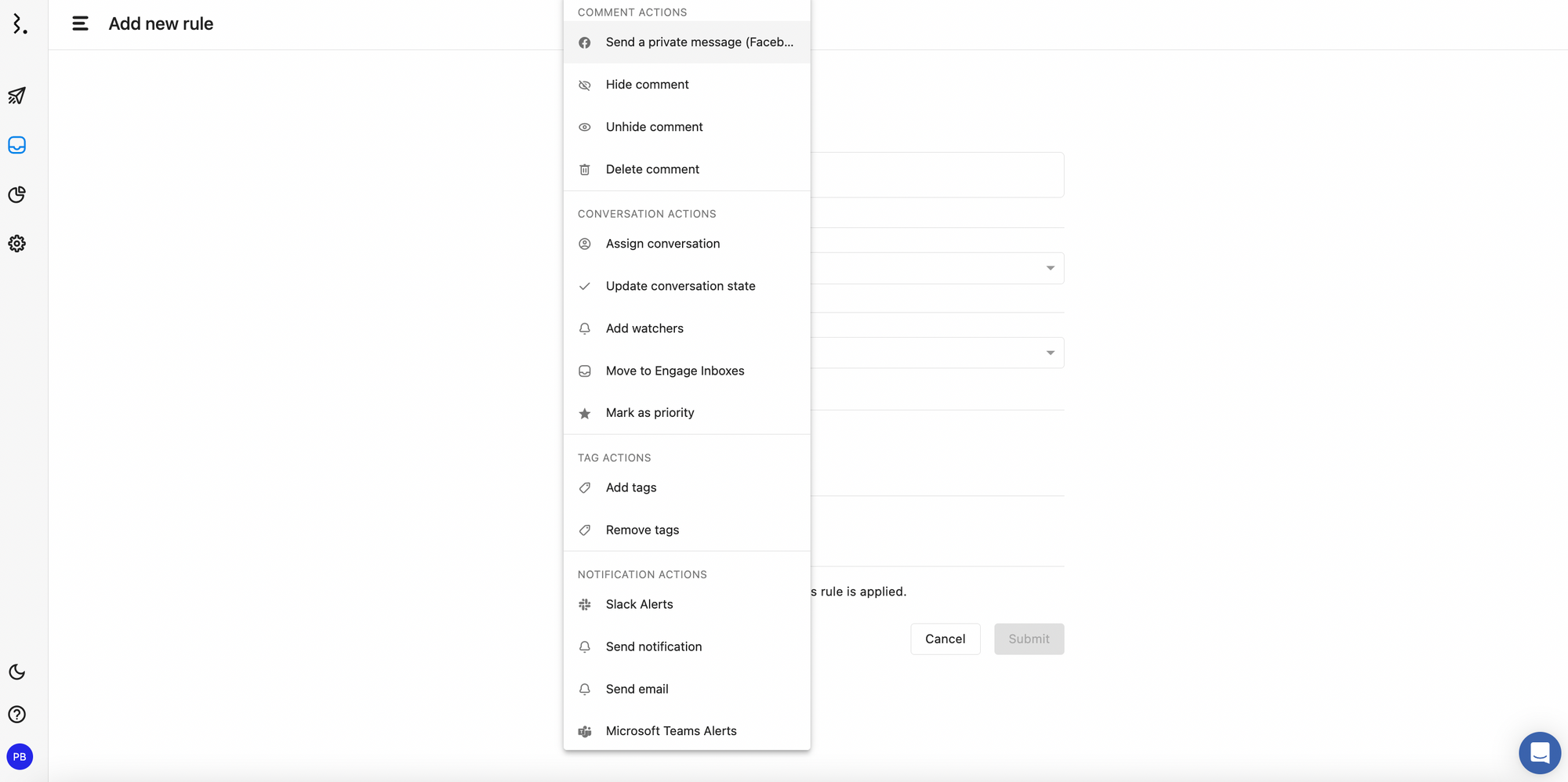Click the hamburger menu beside Add new rule
Image resolution: width=1568 pixels, height=782 pixels.
81,24
